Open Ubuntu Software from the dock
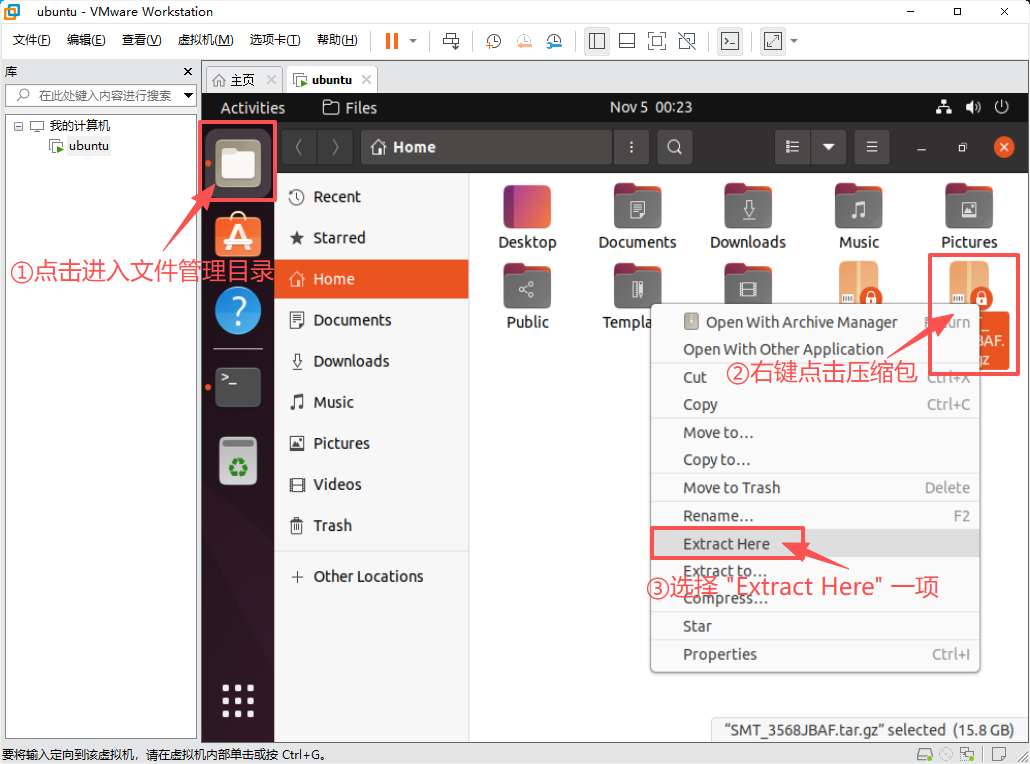1030x764 pixels. (x=238, y=237)
